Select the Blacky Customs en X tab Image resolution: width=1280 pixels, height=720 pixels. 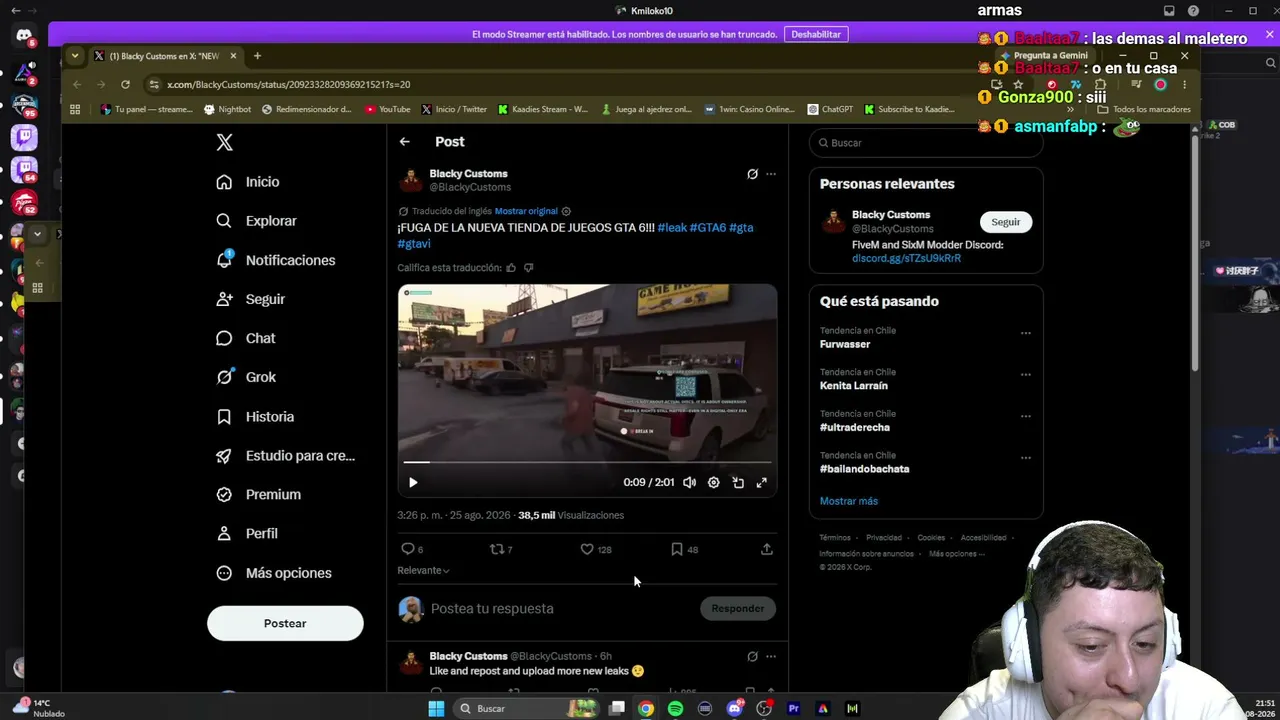[x=165, y=56]
